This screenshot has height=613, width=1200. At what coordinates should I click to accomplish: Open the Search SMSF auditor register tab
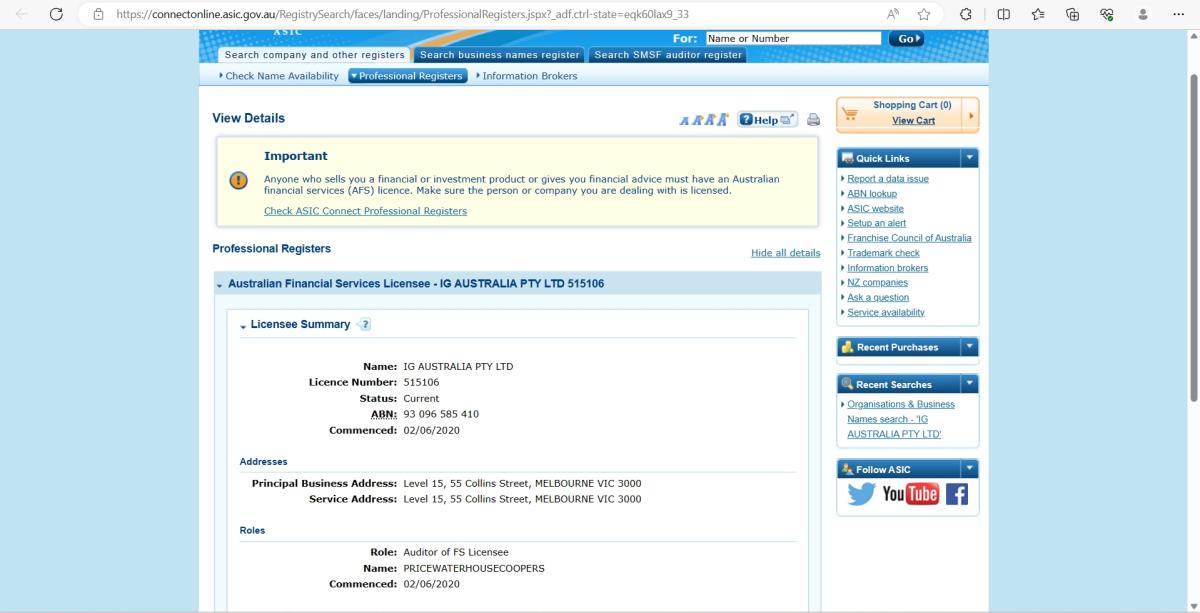pyautogui.click(x=668, y=55)
